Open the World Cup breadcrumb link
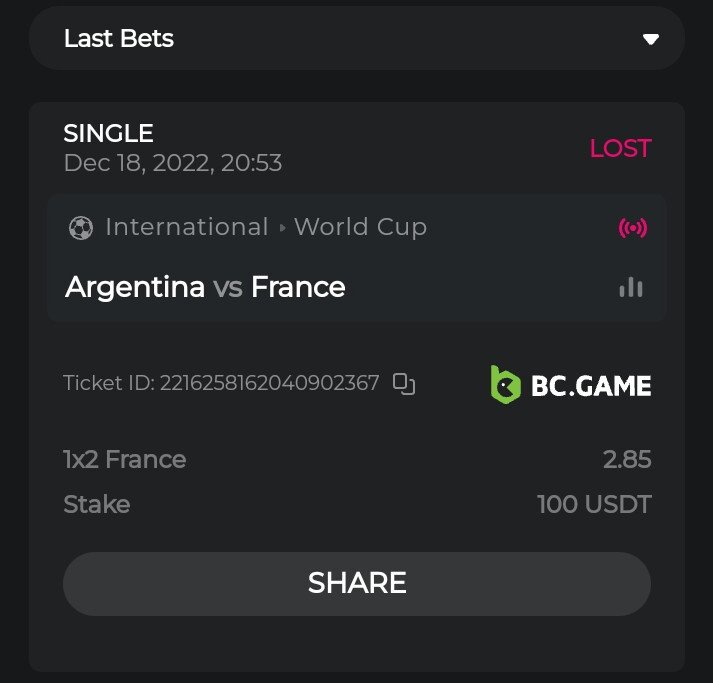The height and width of the screenshot is (683, 713). point(360,227)
